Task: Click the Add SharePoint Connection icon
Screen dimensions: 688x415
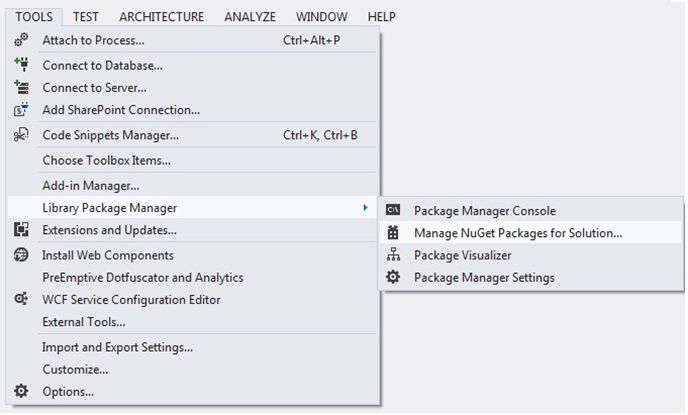Action: click(22, 110)
